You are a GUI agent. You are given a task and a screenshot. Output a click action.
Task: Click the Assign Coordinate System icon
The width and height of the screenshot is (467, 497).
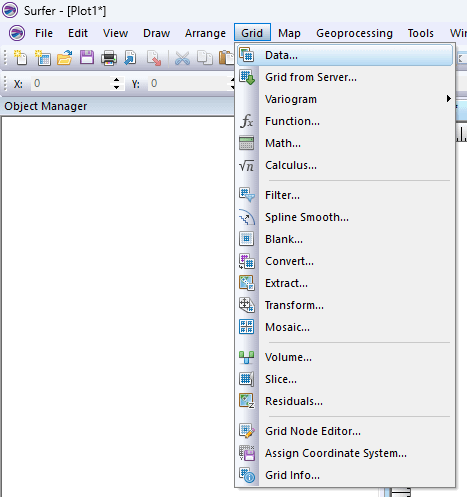click(247, 453)
